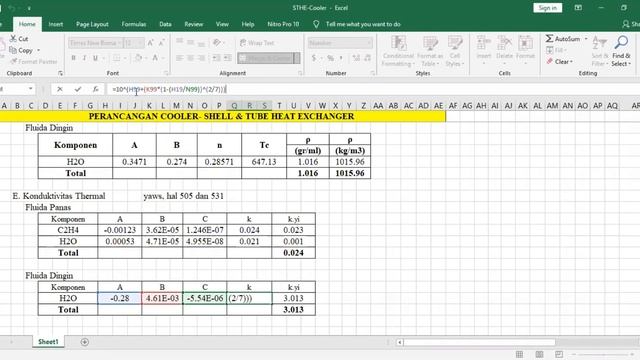
Task: Apply Accounting number format ($)
Action: point(313,58)
